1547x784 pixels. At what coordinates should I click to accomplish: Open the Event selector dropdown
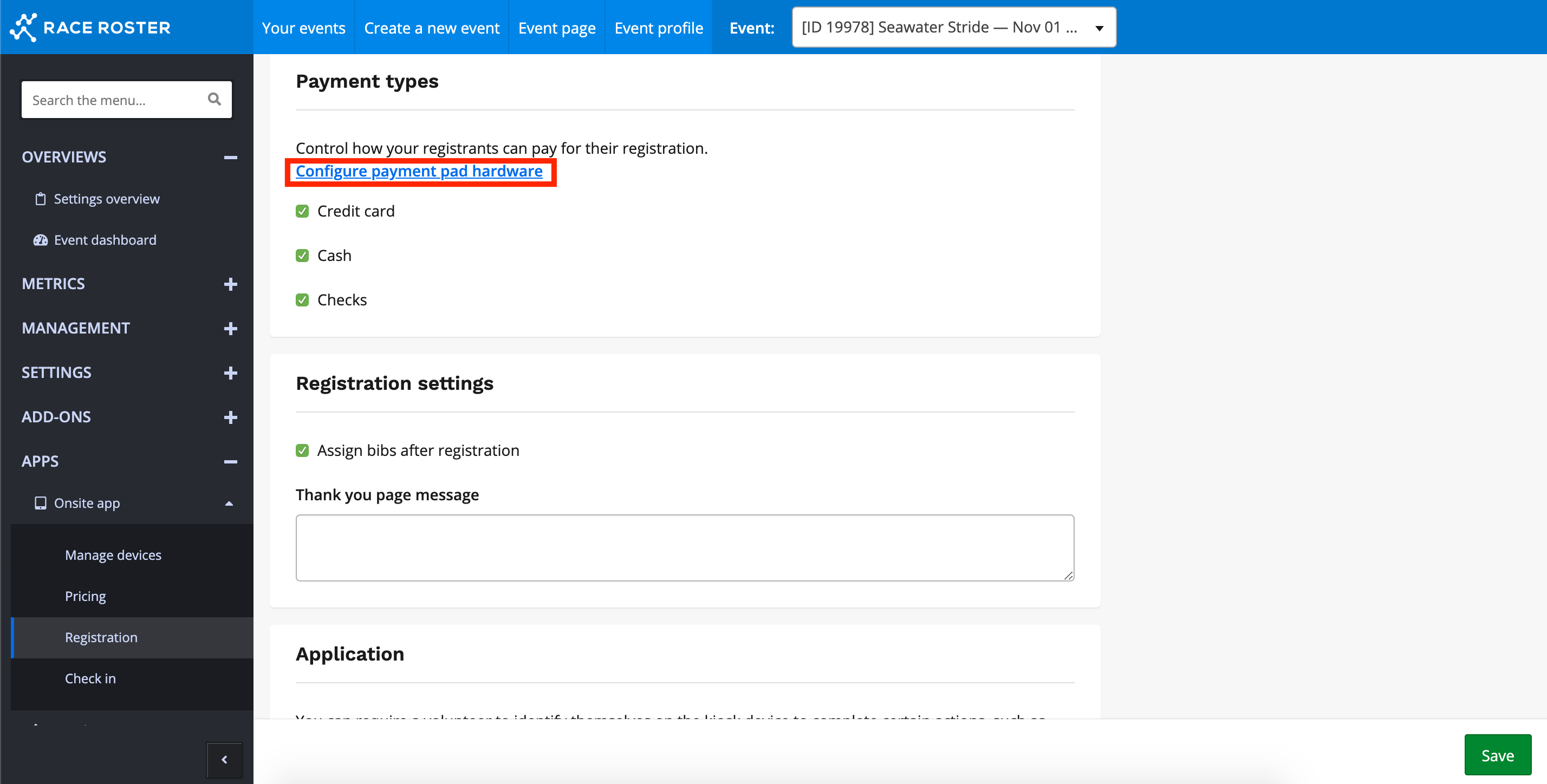953,28
